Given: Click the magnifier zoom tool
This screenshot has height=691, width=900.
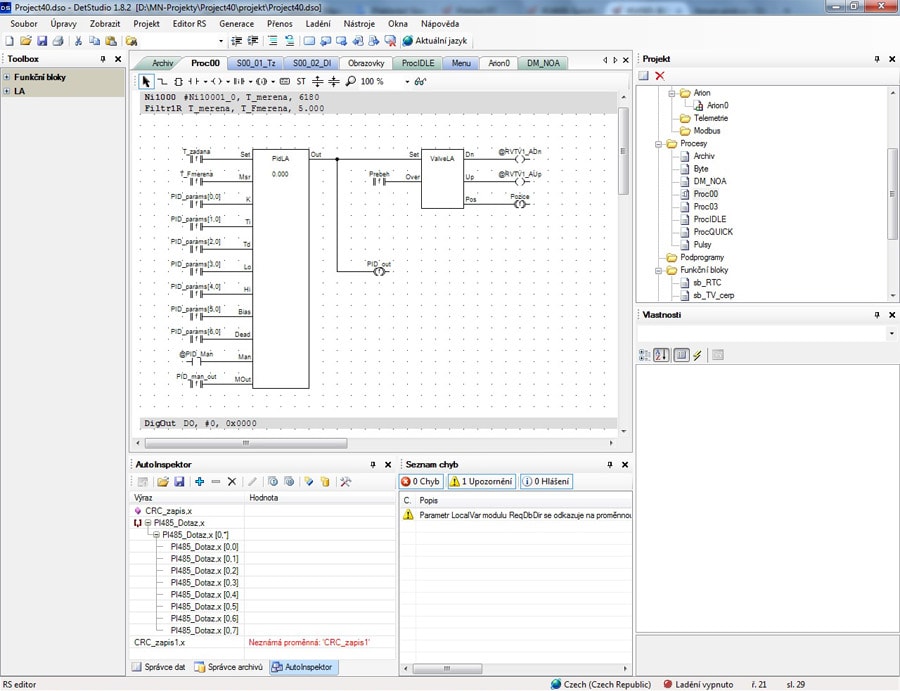Looking at the screenshot, I should pos(351,81).
